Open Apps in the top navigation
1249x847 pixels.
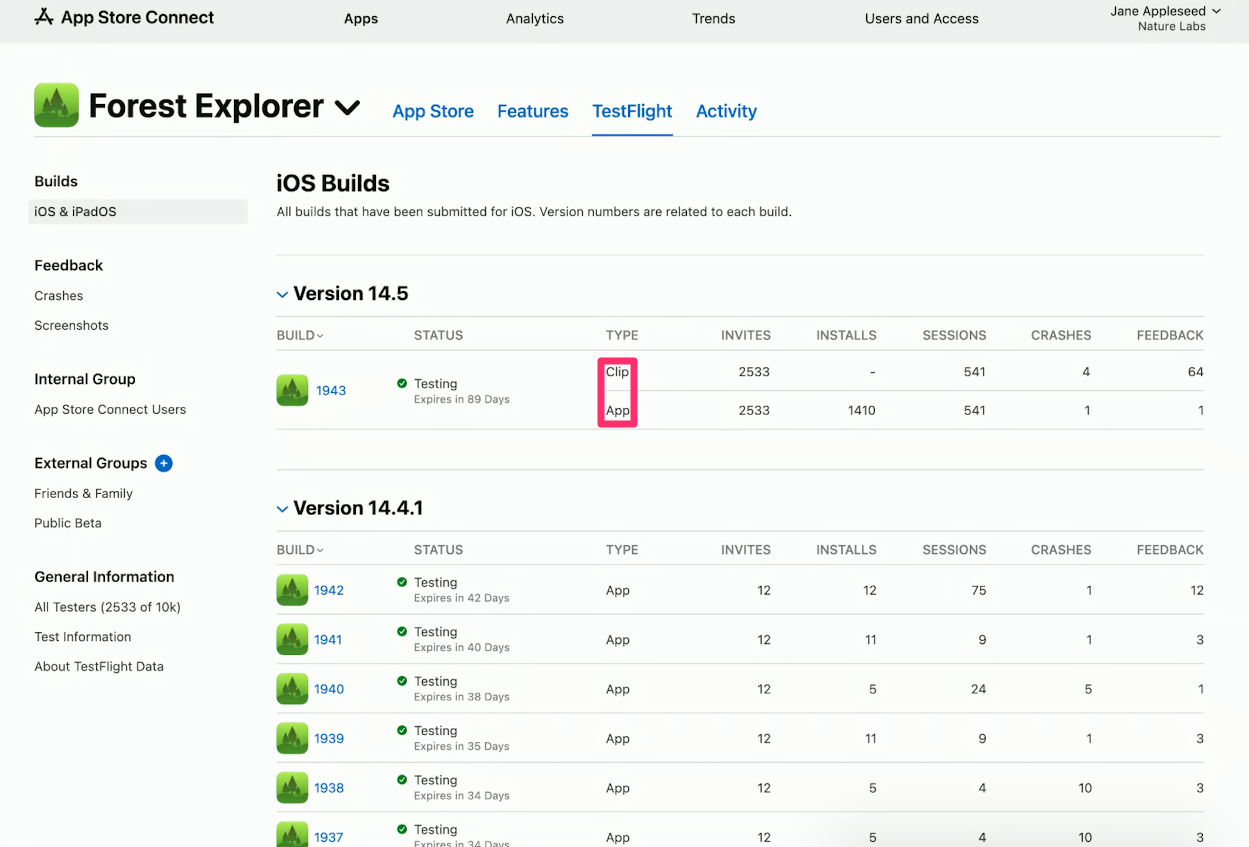click(x=361, y=18)
